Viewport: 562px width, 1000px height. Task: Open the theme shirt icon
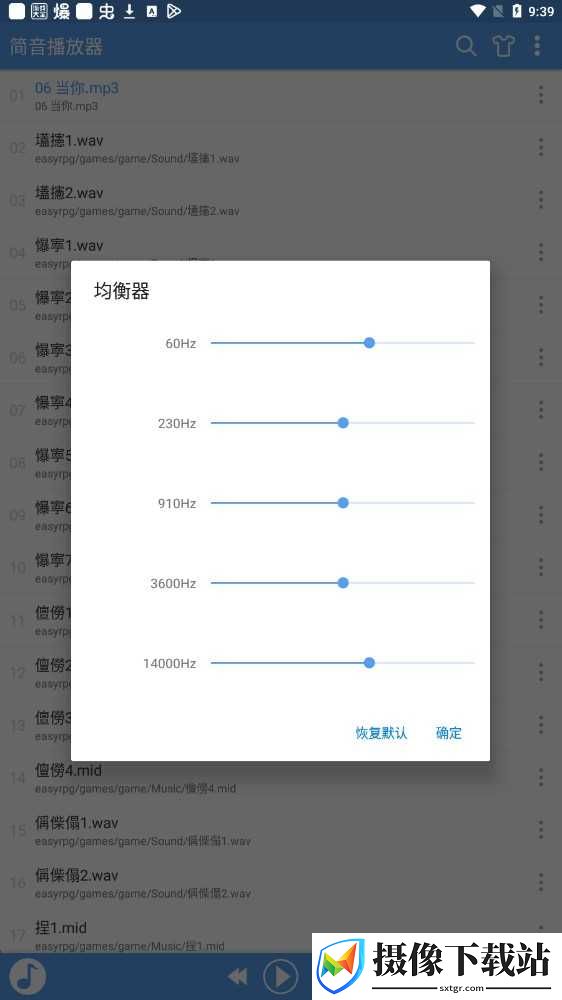(503, 46)
